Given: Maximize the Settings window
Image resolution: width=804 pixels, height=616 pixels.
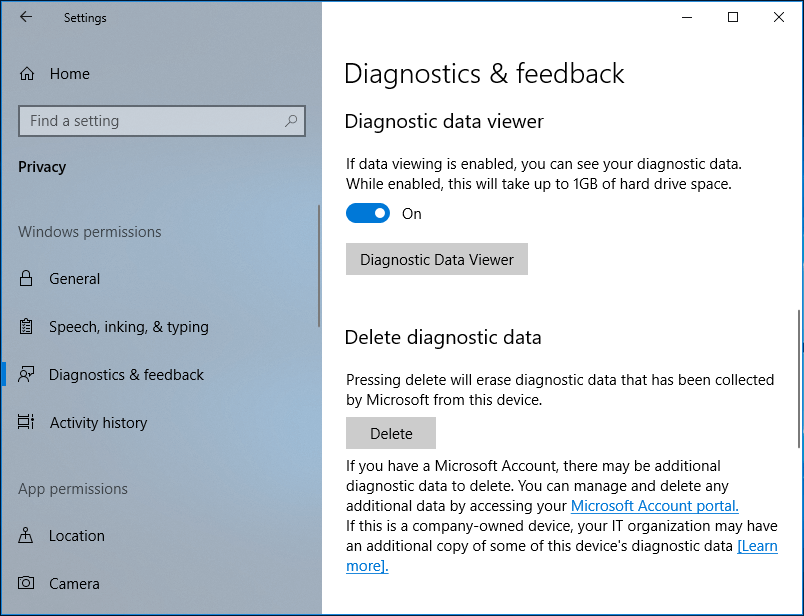Looking at the screenshot, I should point(733,17).
